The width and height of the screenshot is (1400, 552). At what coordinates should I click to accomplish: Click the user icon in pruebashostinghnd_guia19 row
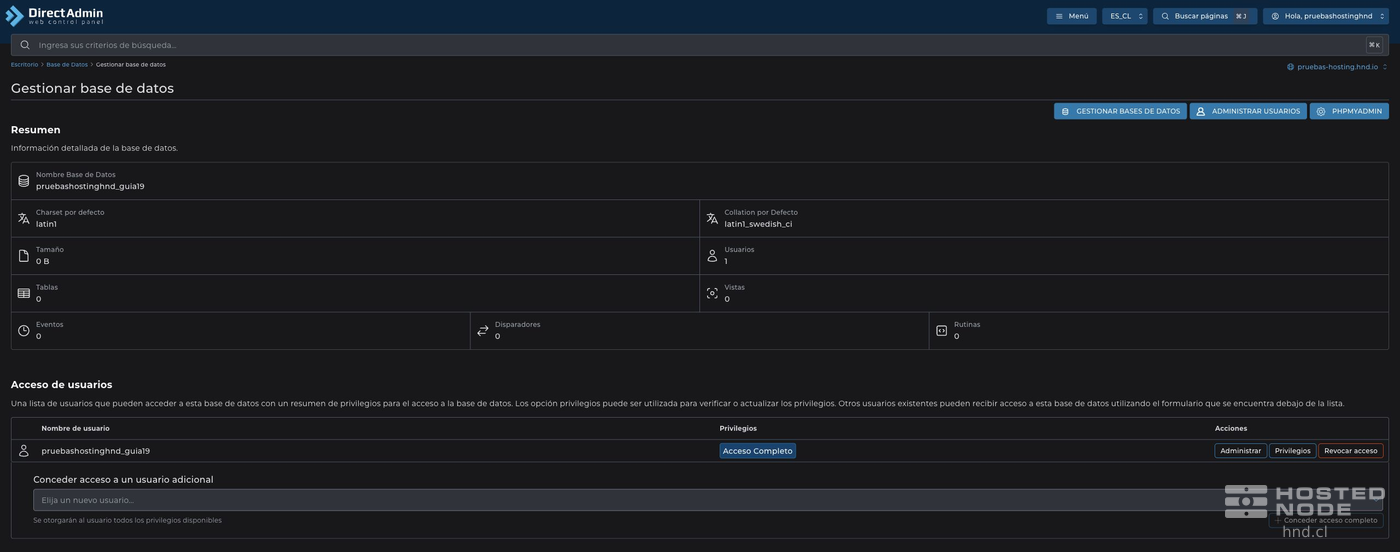point(24,451)
